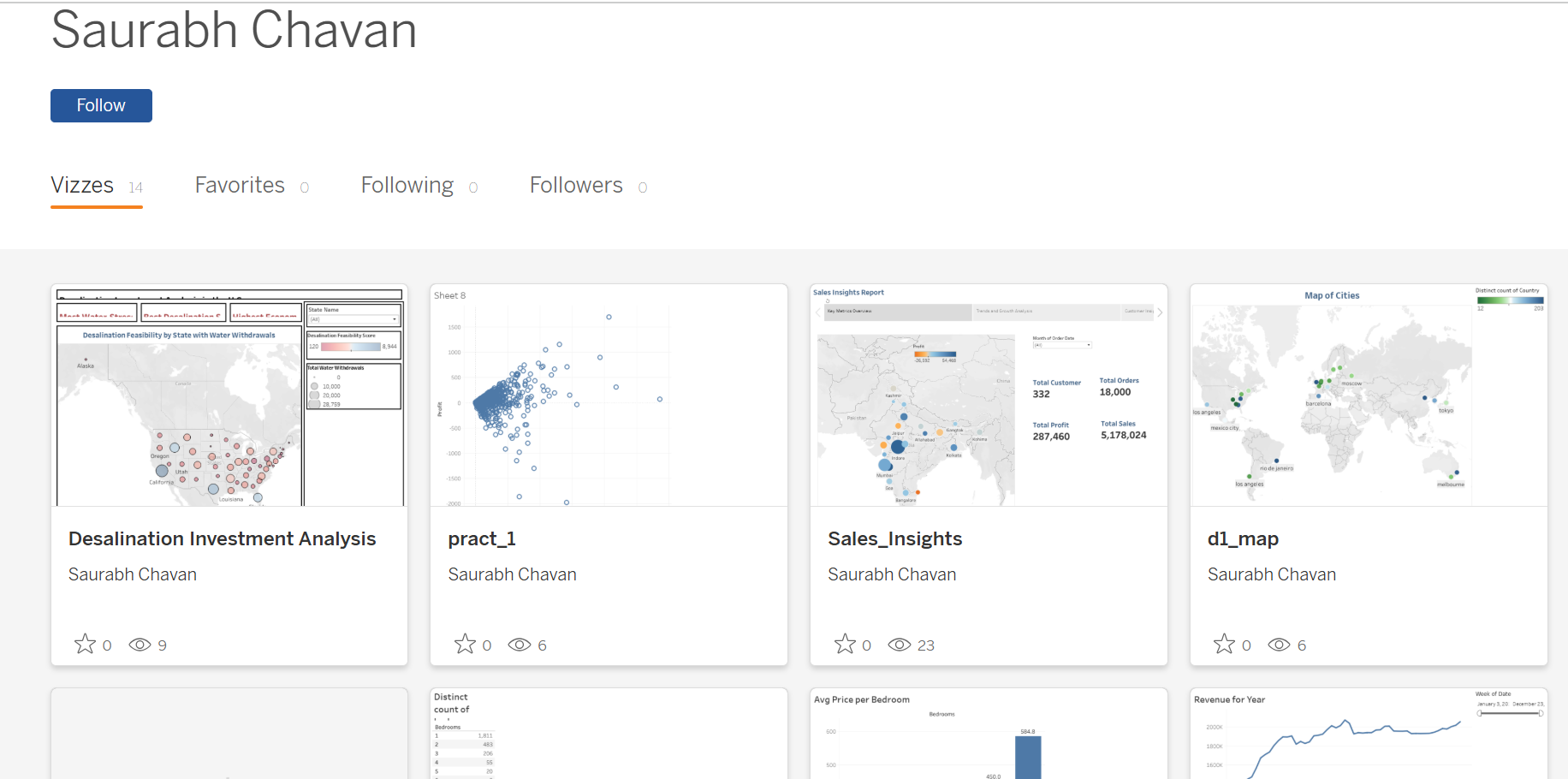Open the pract_1 visualization thumbnail
Image resolution: width=1568 pixels, height=779 pixels.
tap(608, 395)
